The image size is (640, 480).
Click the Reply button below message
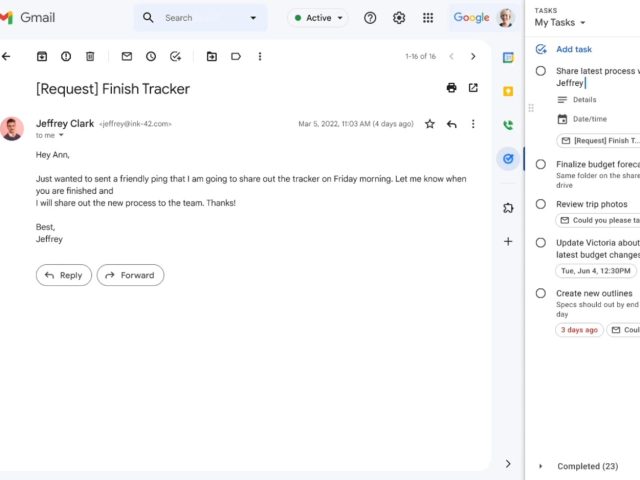point(64,275)
